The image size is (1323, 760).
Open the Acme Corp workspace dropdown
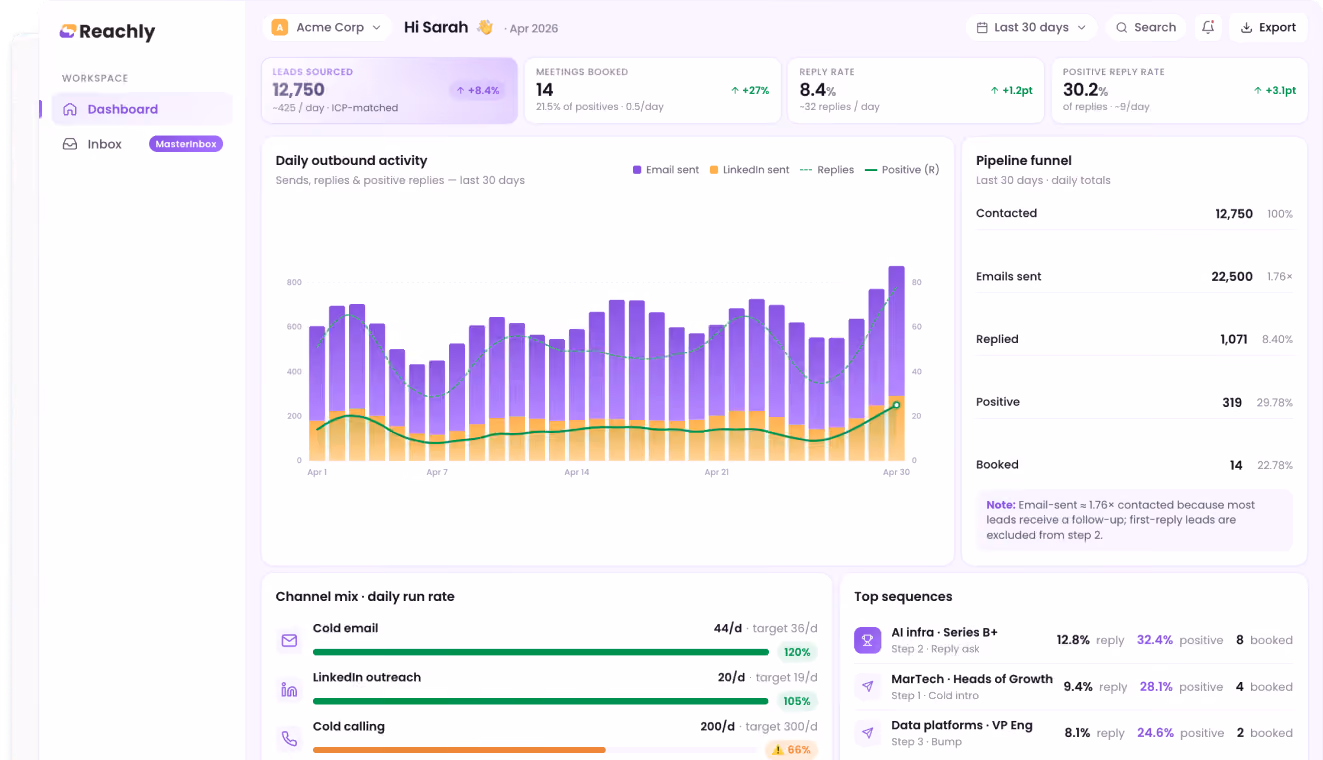(x=327, y=28)
